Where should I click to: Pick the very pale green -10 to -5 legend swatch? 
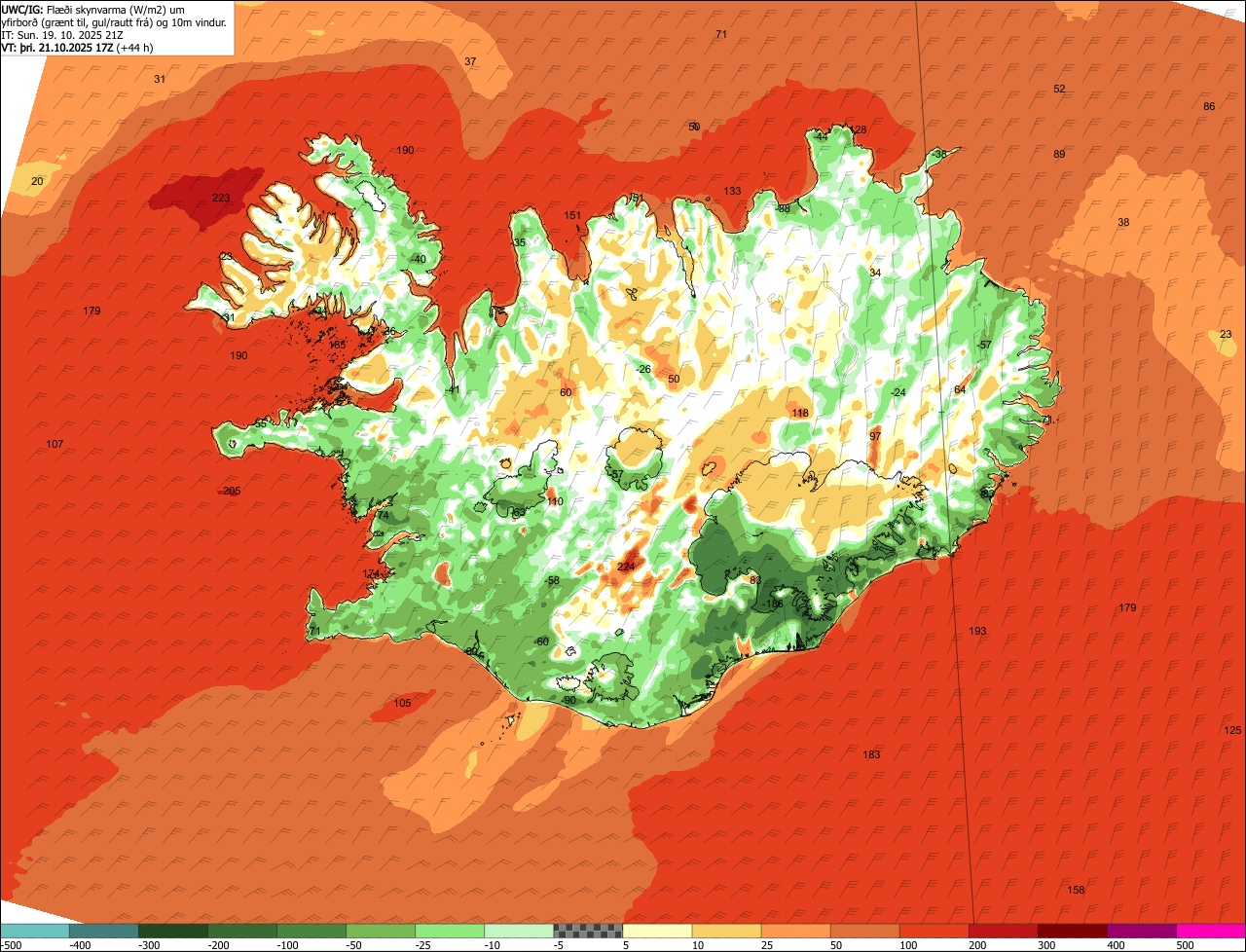519,930
